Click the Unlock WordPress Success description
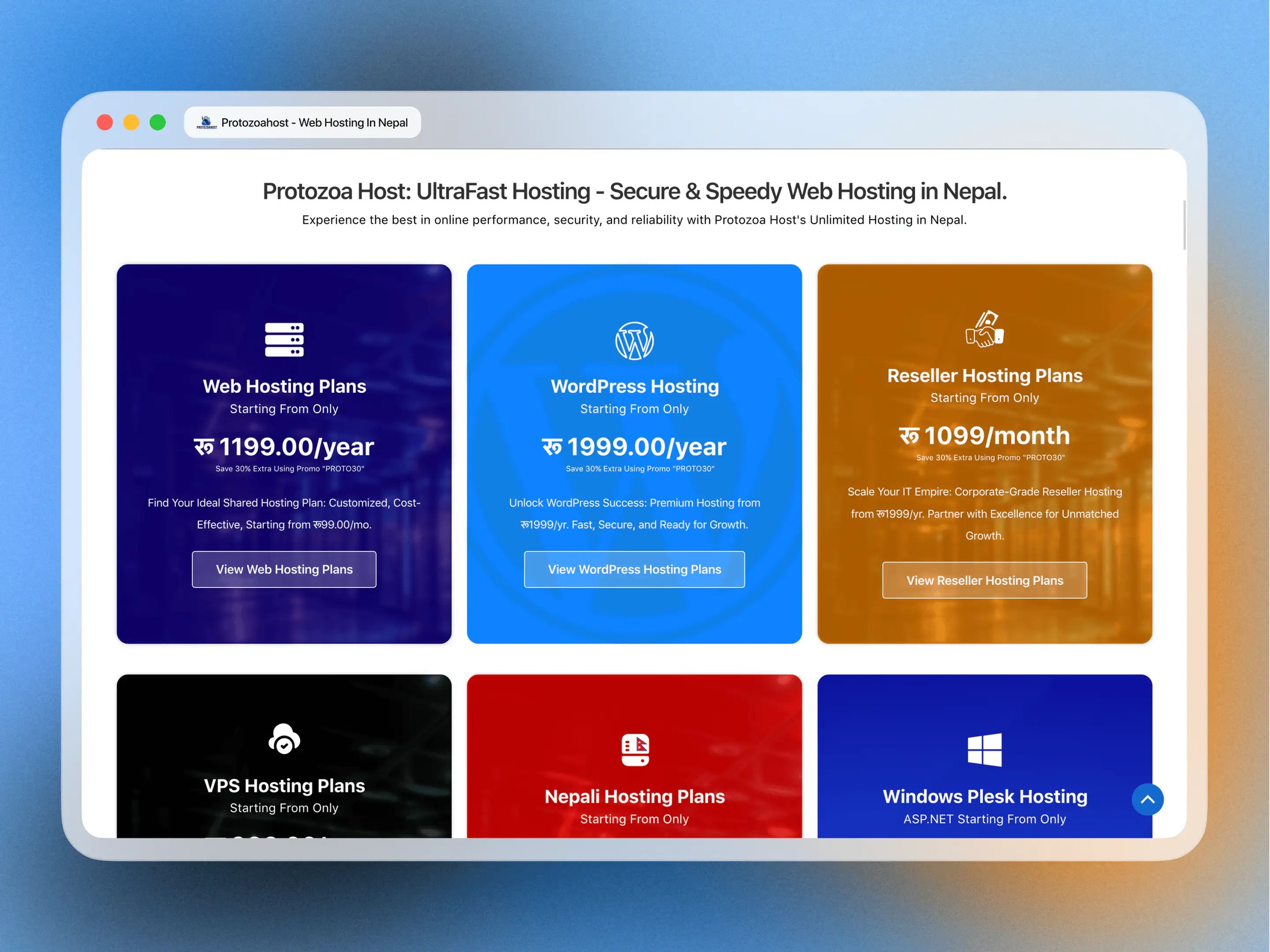Image resolution: width=1270 pixels, height=952 pixels. point(634,514)
